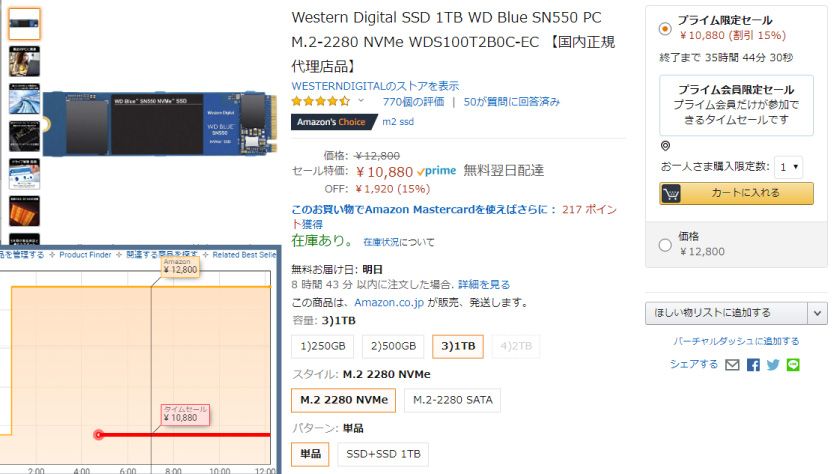Open the WESTERNDIGITAL store link

(x=375, y=86)
